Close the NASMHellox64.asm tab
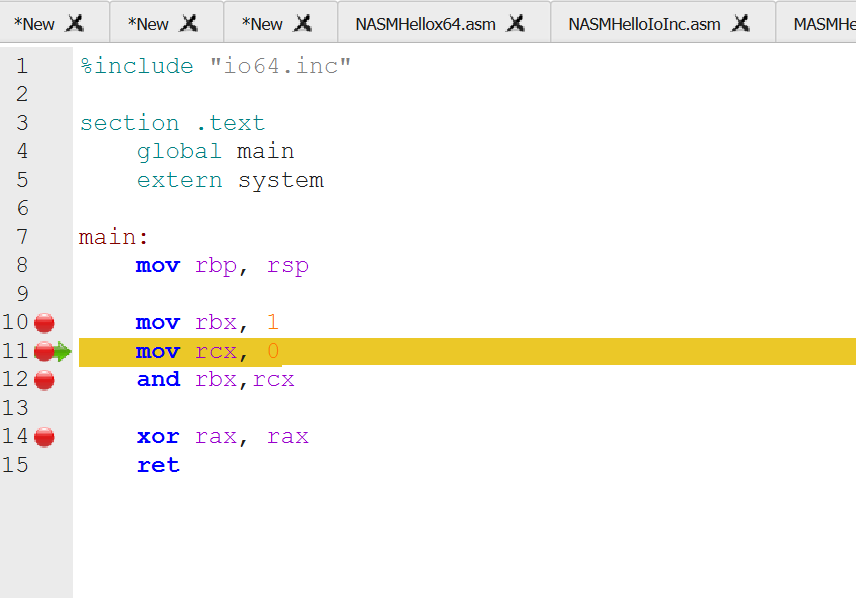This screenshot has height=598, width=856. click(516, 23)
